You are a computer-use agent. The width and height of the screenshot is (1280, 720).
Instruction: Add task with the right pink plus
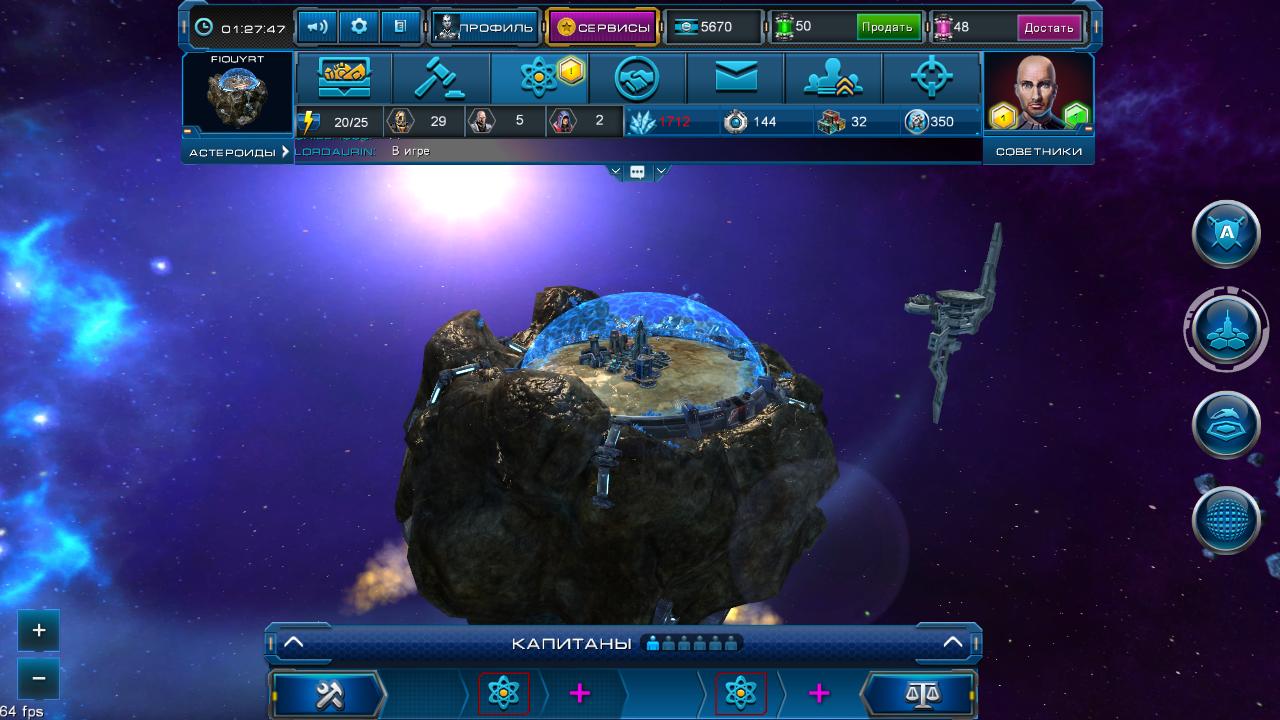click(x=819, y=693)
